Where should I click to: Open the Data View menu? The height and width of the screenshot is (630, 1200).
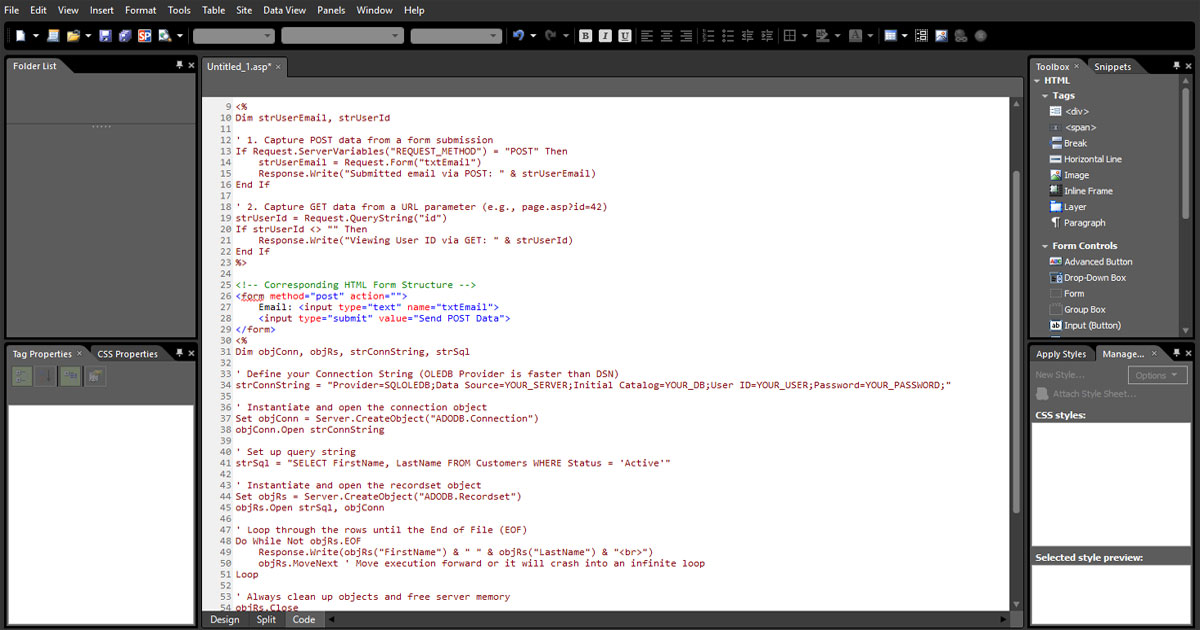(x=285, y=10)
